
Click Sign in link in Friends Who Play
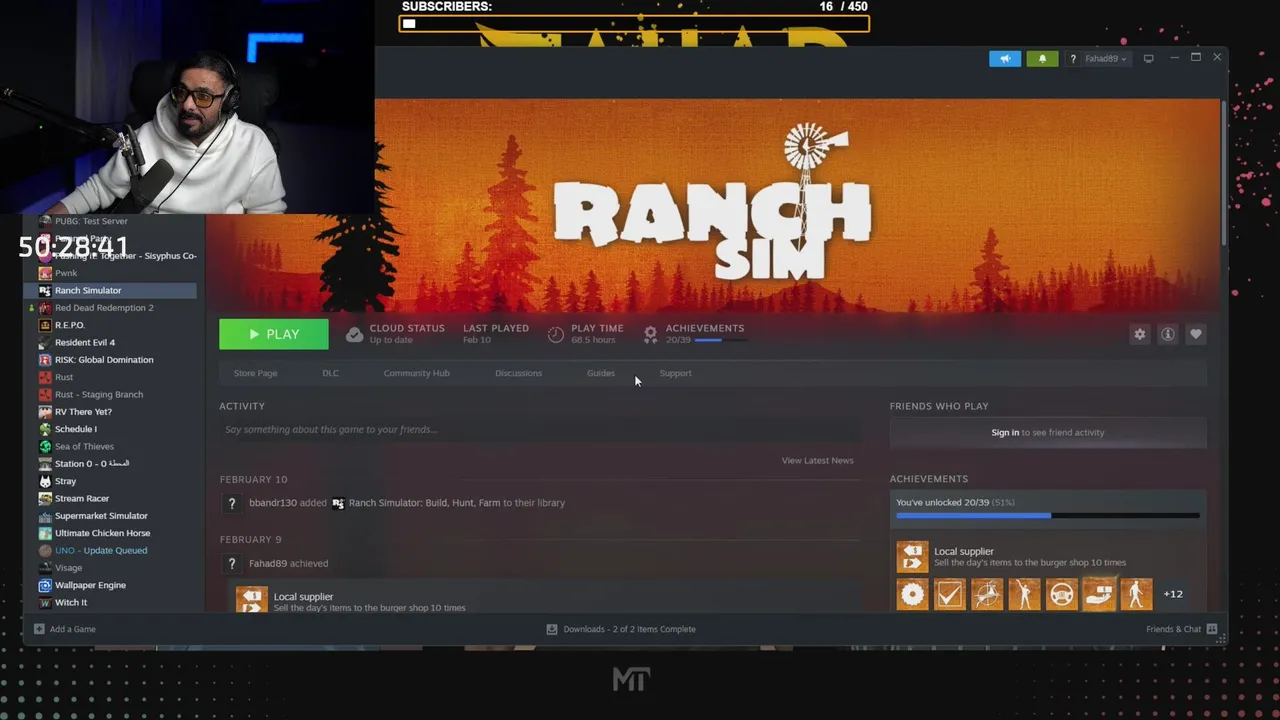click(x=1005, y=433)
